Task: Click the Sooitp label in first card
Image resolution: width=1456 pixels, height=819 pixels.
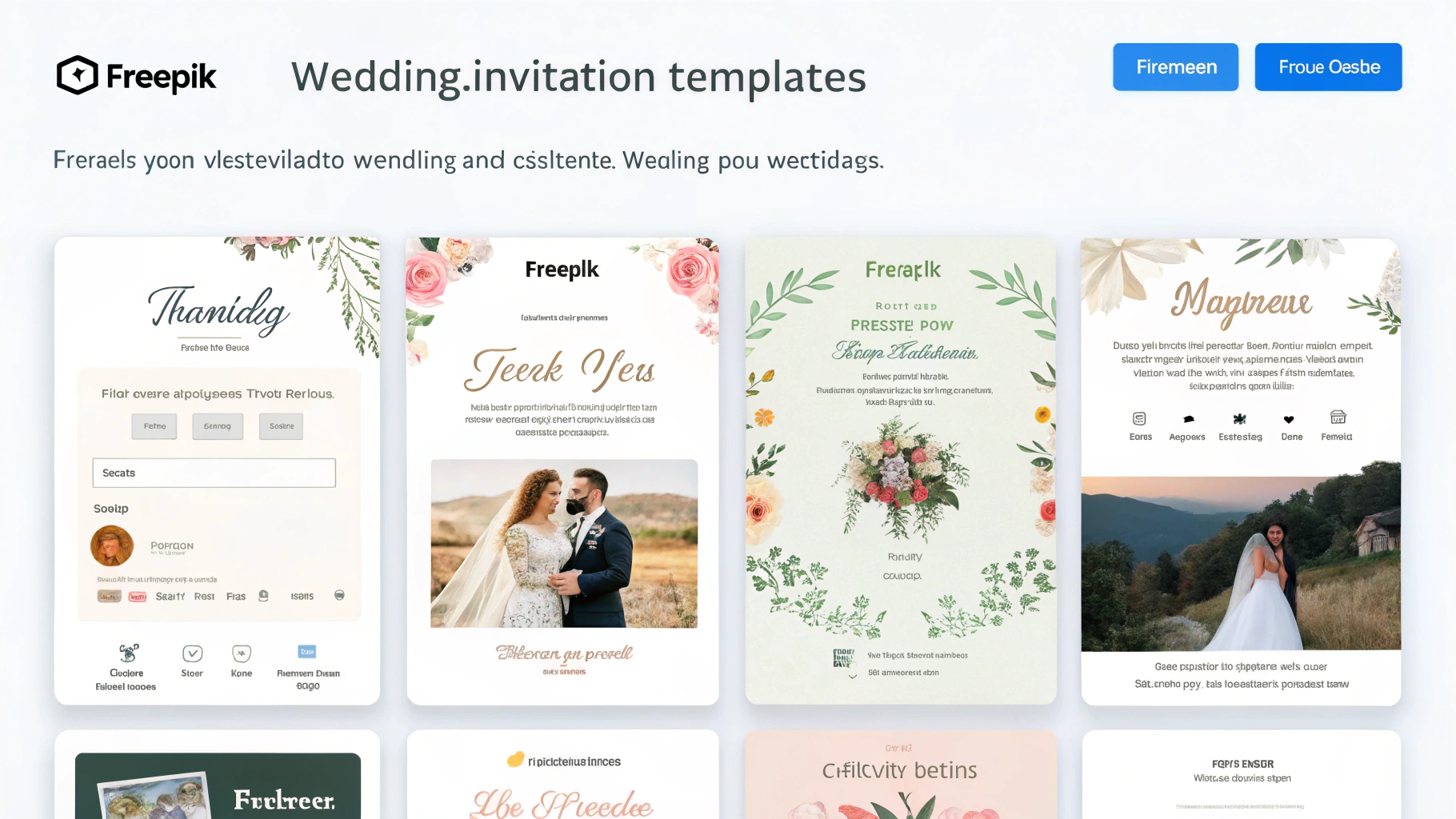Action: 110,509
